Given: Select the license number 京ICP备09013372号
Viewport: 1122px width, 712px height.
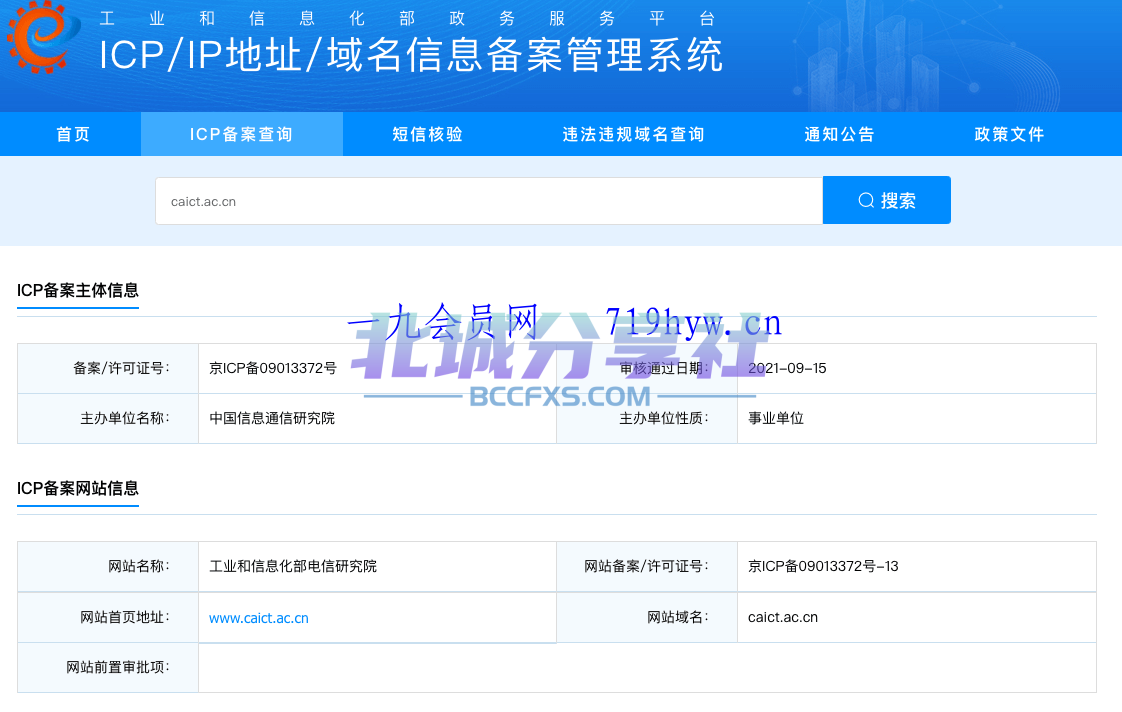Looking at the screenshot, I should click(x=273, y=369).
